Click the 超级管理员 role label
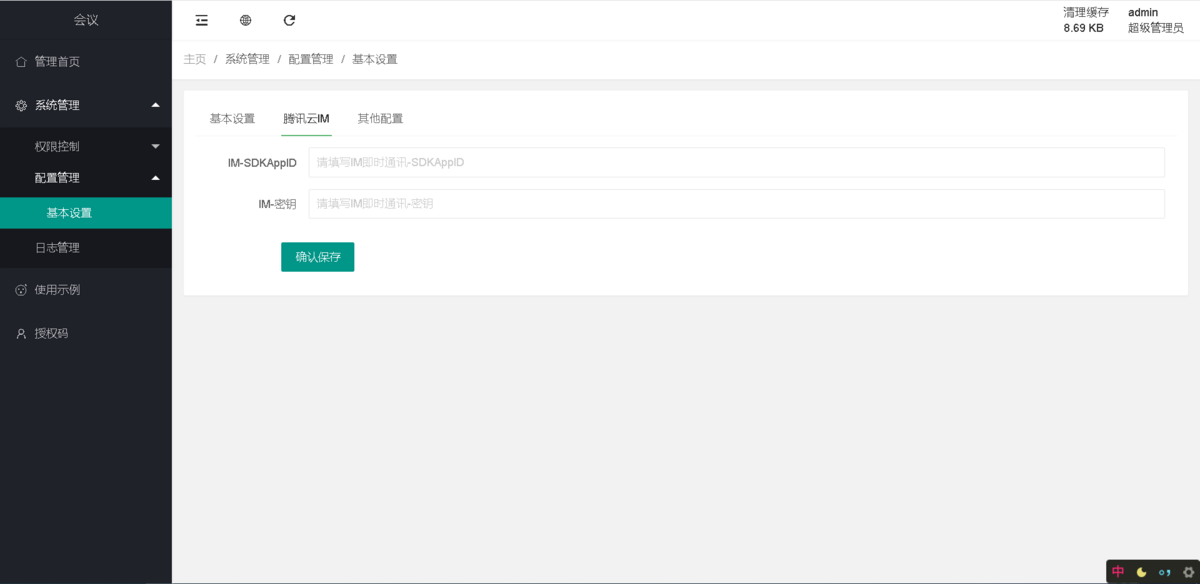1200x584 pixels. tap(1156, 28)
